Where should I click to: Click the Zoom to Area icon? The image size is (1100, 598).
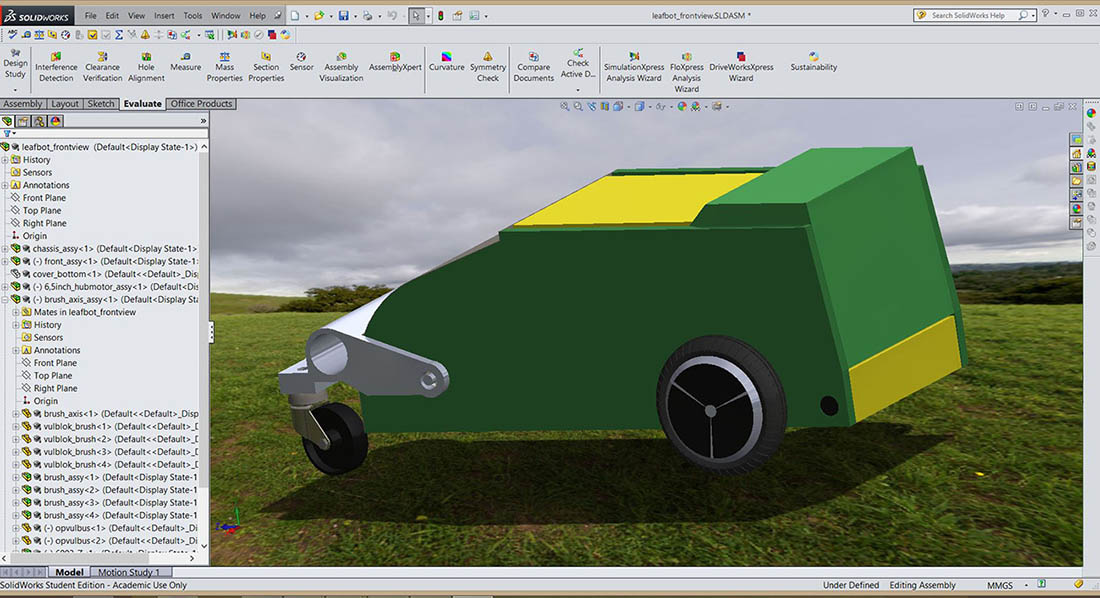click(578, 107)
